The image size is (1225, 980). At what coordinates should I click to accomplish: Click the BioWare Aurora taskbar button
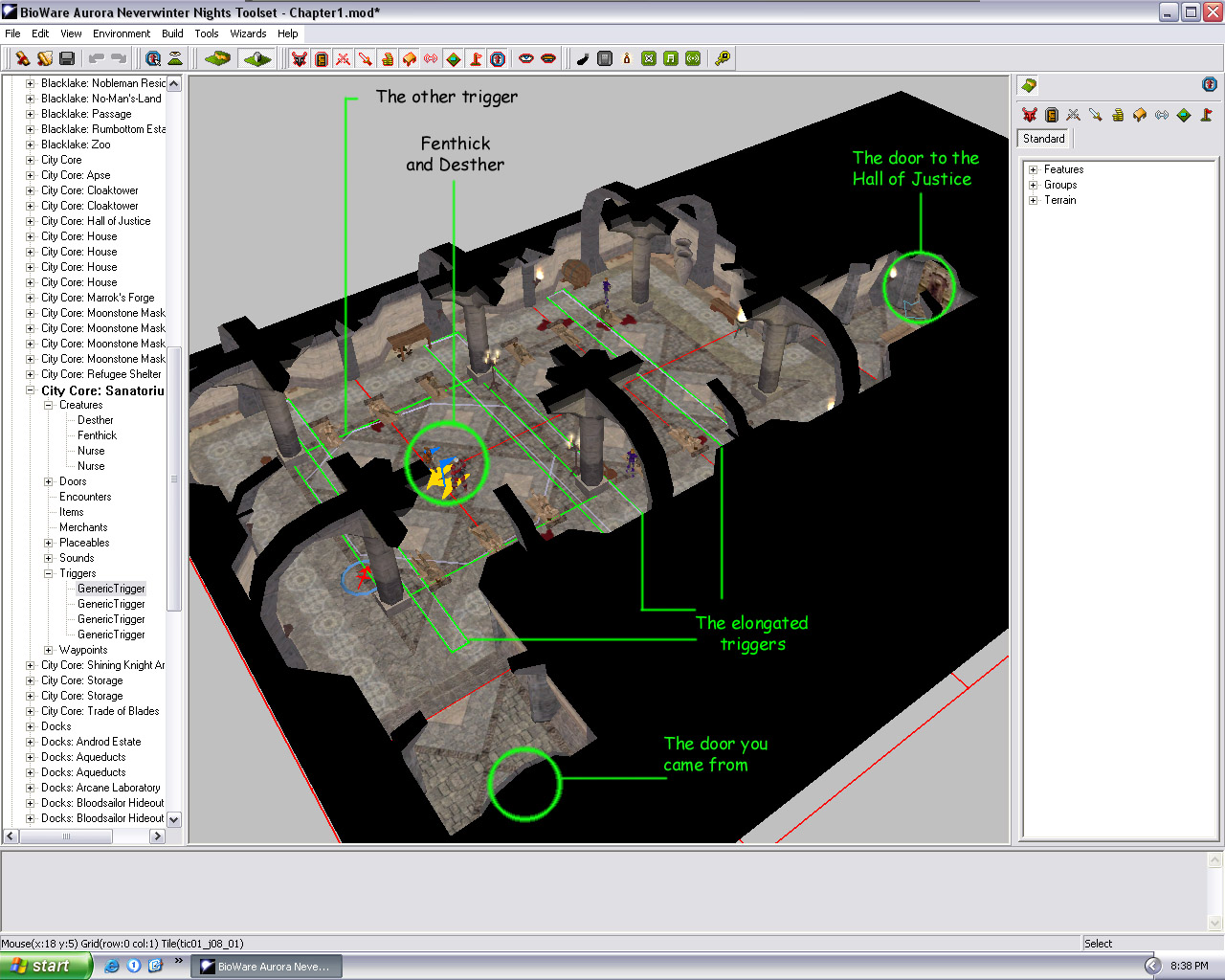267,967
